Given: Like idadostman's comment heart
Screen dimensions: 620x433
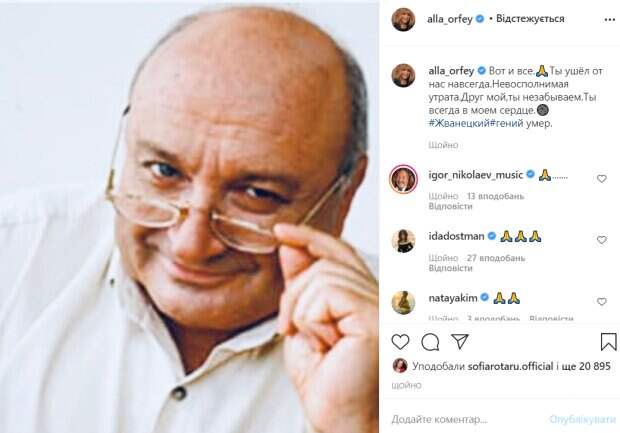Looking at the screenshot, I should [601, 240].
